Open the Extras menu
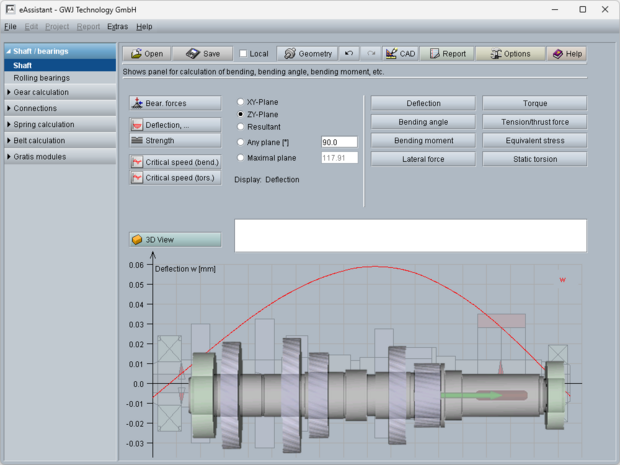 [117, 26]
